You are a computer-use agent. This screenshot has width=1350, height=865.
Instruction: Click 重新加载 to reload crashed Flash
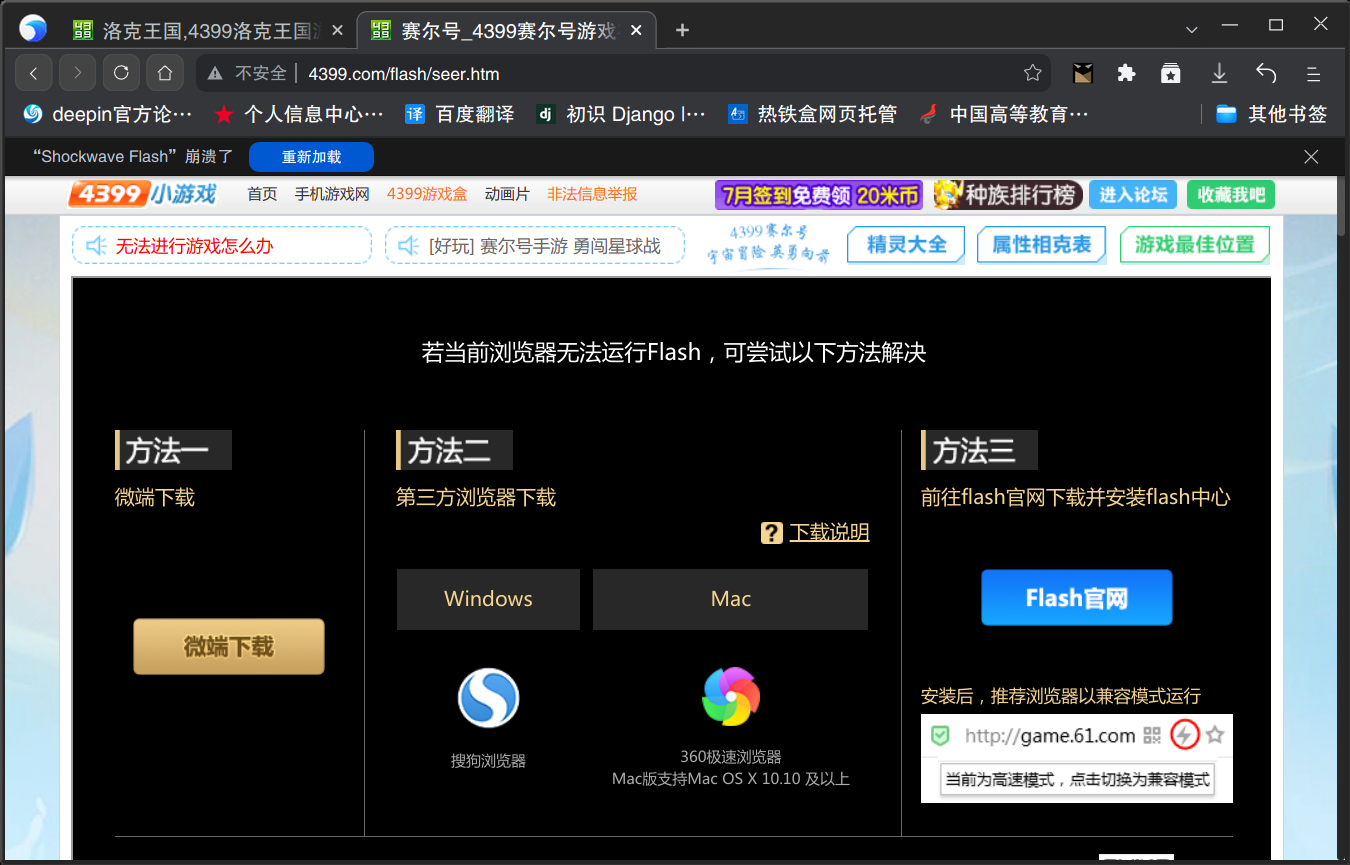[x=311, y=157]
